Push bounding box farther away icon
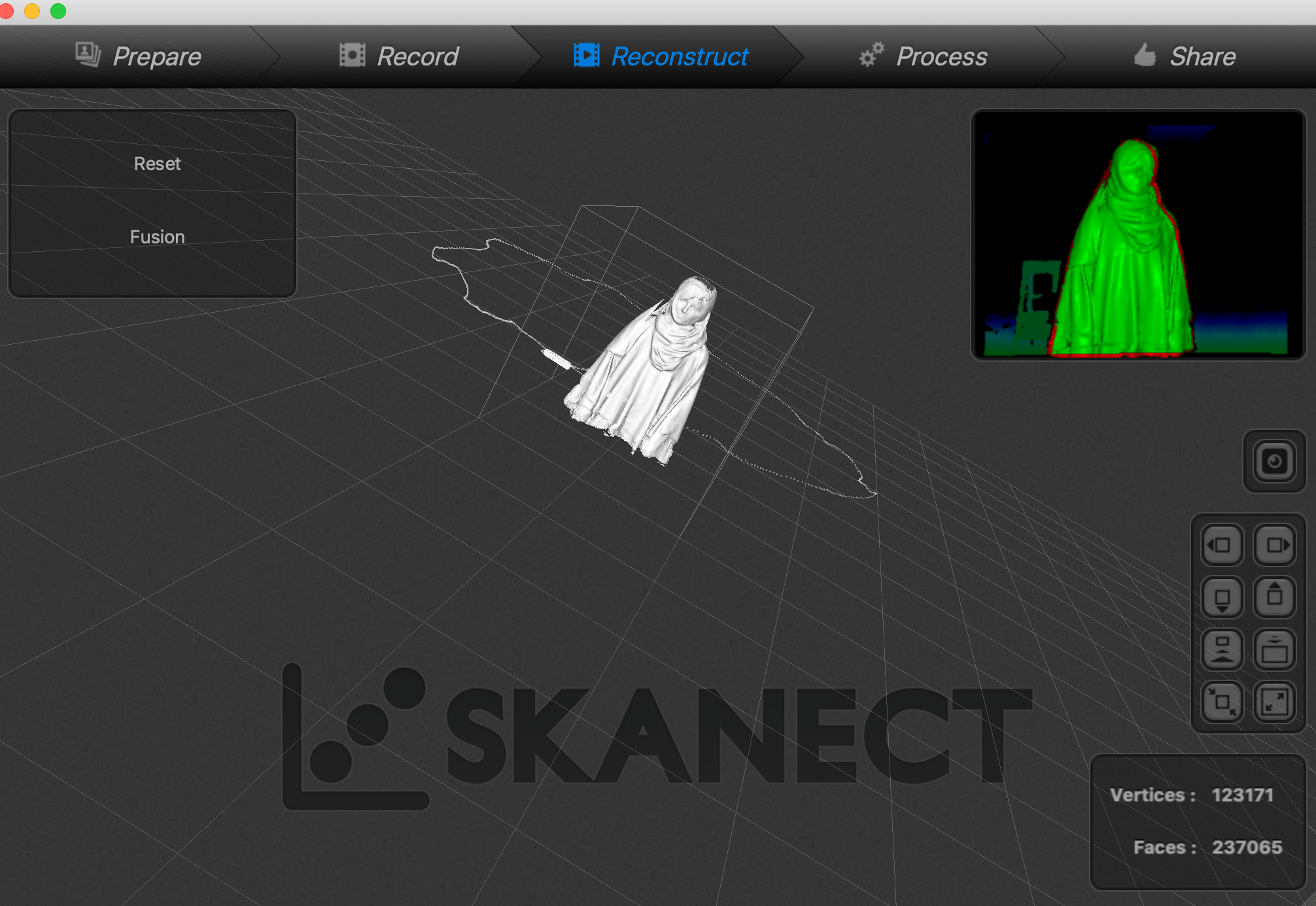1316x906 pixels. (1222, 650)
